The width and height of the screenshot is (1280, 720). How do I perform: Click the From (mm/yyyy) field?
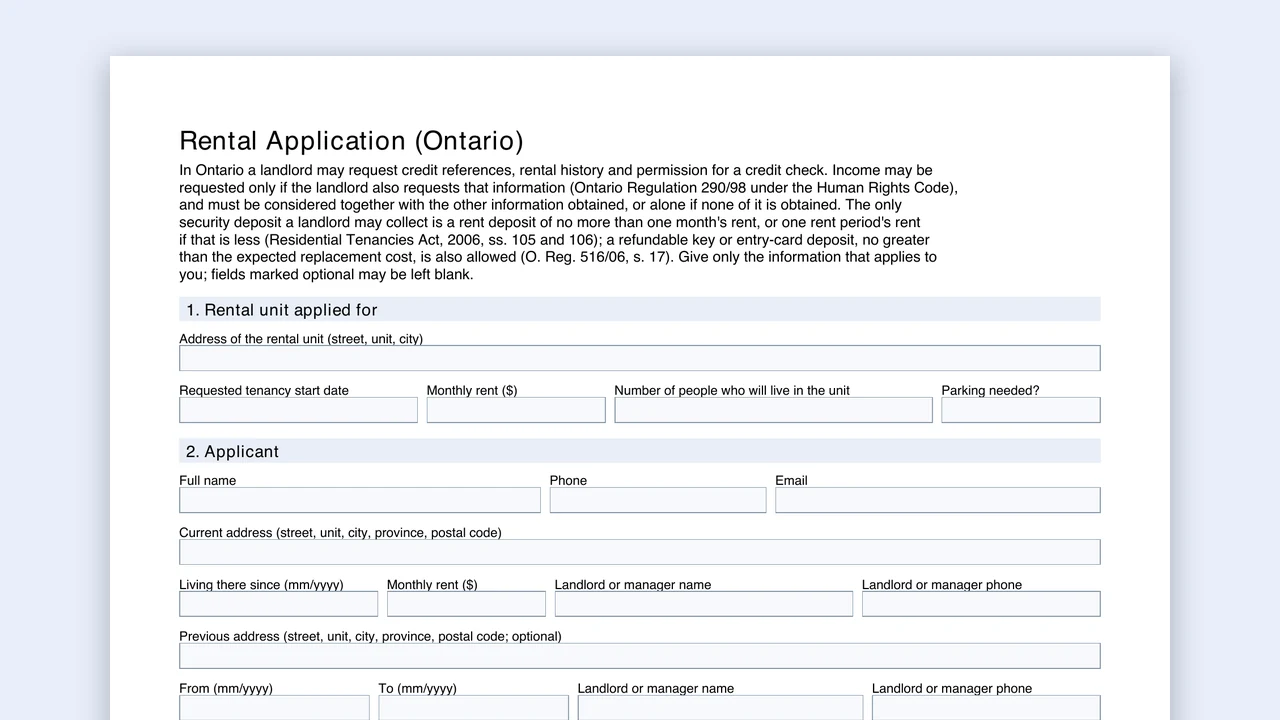(274, 708)
